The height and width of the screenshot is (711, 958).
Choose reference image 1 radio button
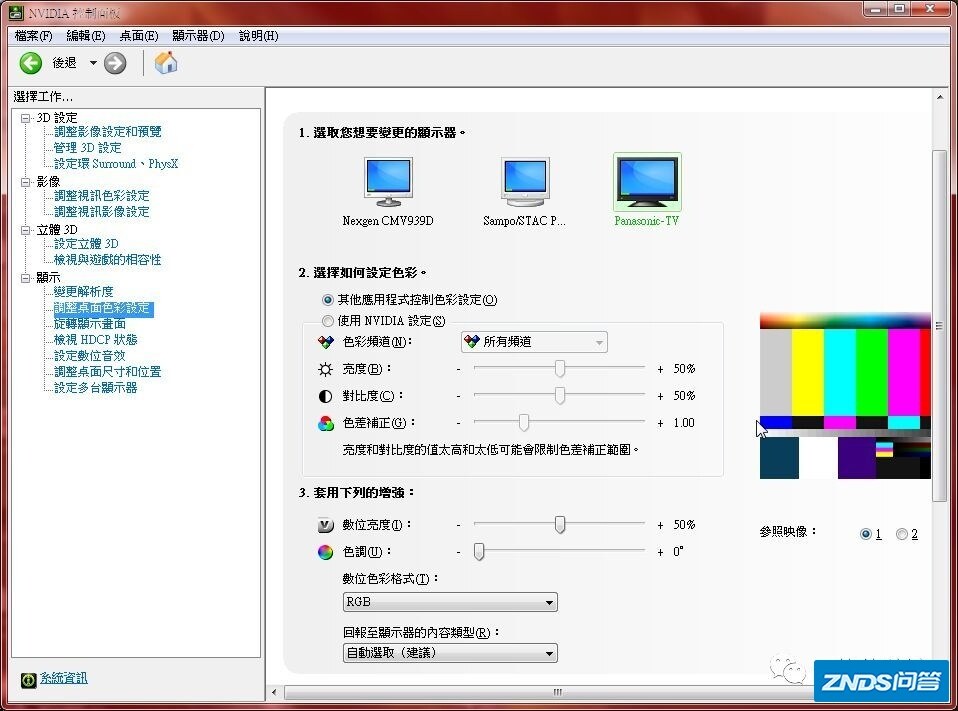[x=865, y=534]
